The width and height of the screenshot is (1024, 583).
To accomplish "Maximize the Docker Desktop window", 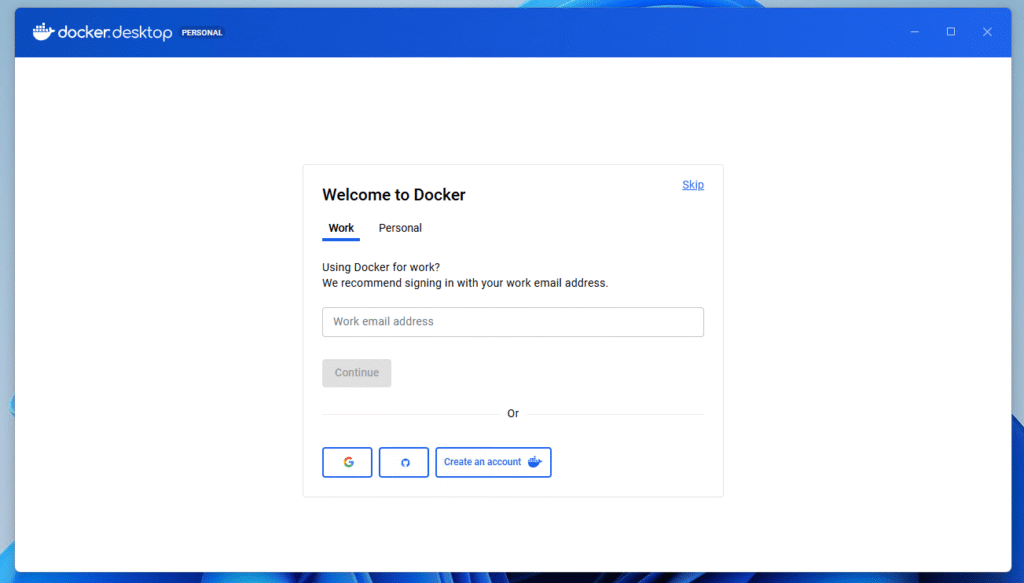I will 951,32.
